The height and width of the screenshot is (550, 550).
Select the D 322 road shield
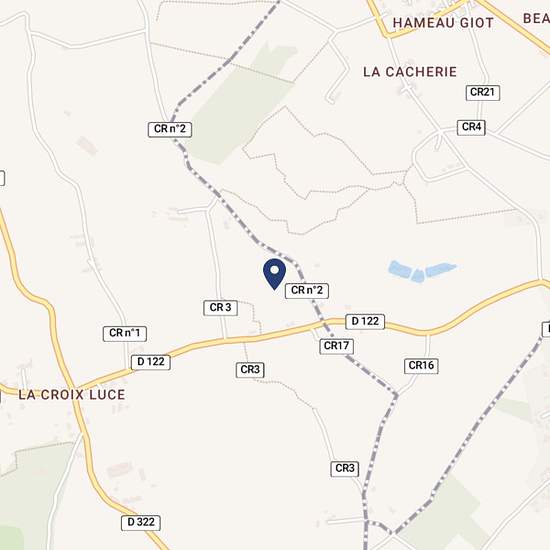[x=141, y=523]
